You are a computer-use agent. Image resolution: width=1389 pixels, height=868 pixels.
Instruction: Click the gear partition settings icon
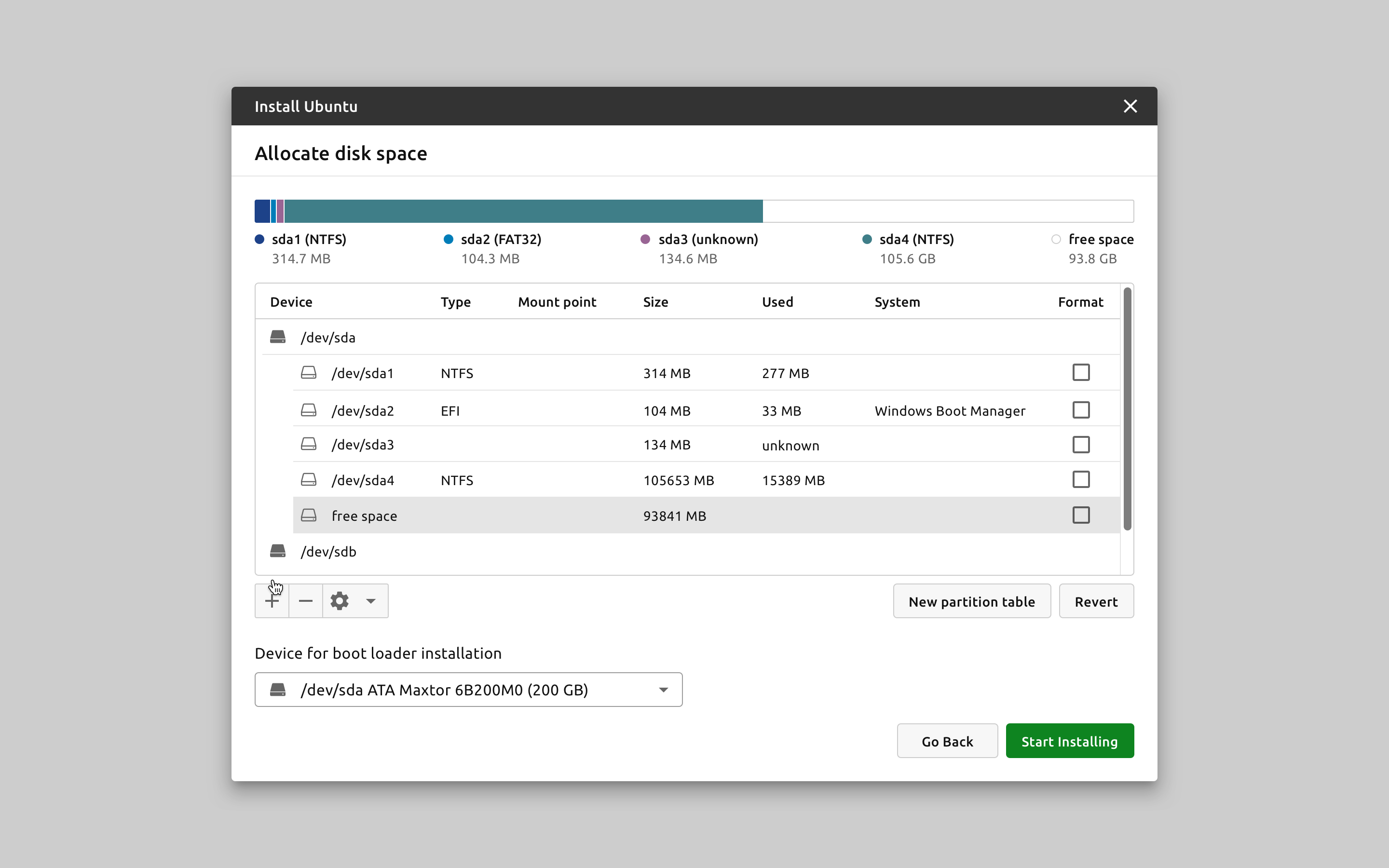coord(339,601)
